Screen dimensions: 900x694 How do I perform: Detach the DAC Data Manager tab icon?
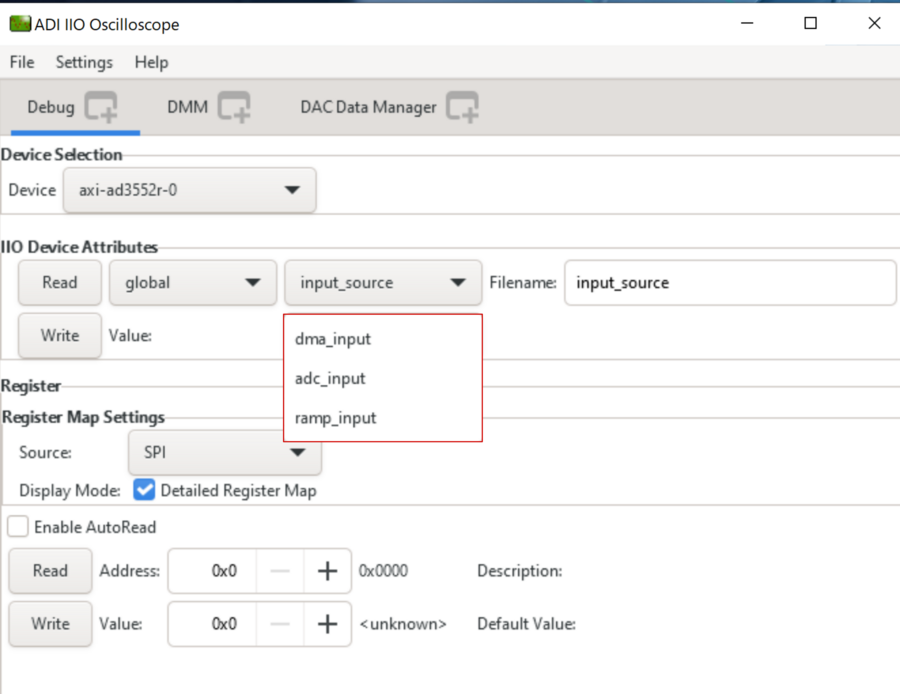pos(462,107)
